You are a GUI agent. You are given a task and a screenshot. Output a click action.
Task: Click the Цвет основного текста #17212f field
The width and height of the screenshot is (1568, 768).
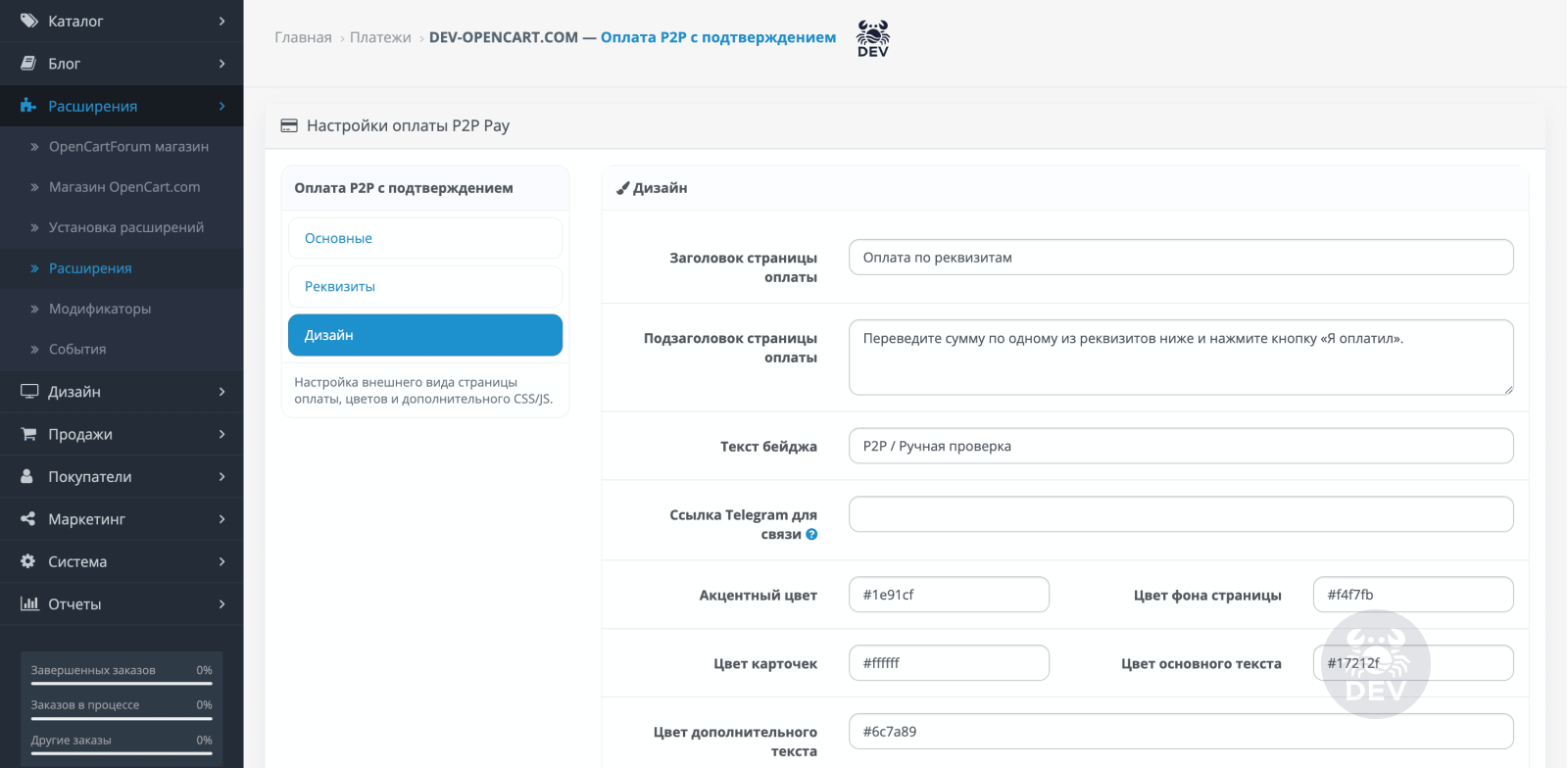pyautogui.click(x=1413, y=663)
